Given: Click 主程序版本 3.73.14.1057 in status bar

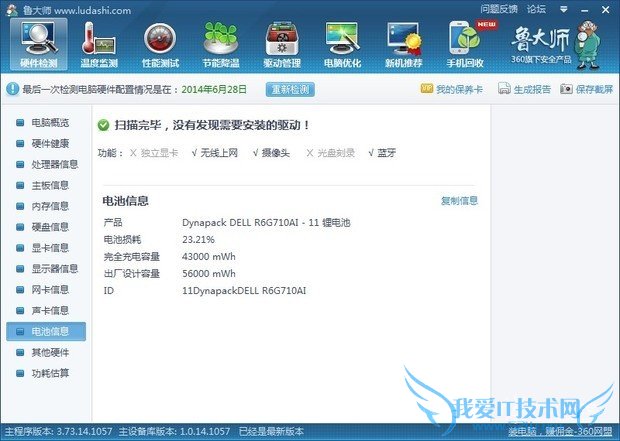Looking at the screenshot, I should (x=59, y=432).
